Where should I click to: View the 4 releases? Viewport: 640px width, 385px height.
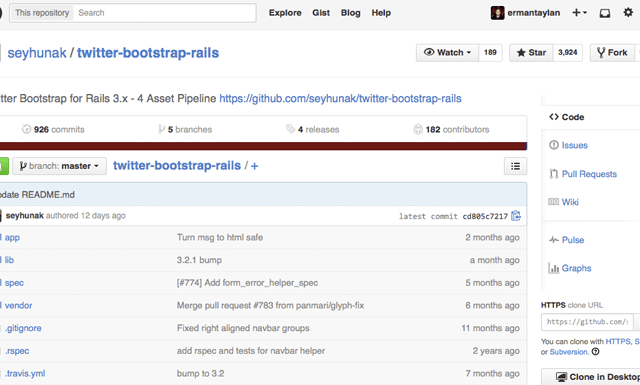click(313, 129)
